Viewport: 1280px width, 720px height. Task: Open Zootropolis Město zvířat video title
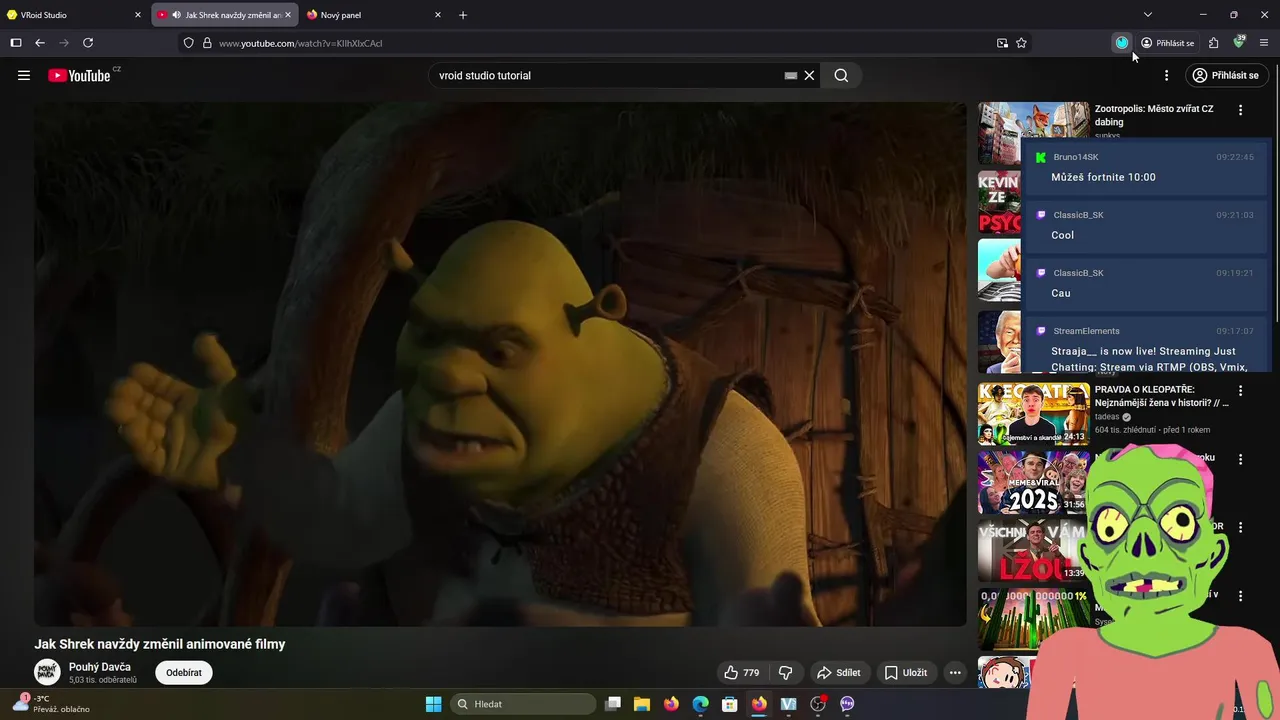click(x=1154, y=115)
